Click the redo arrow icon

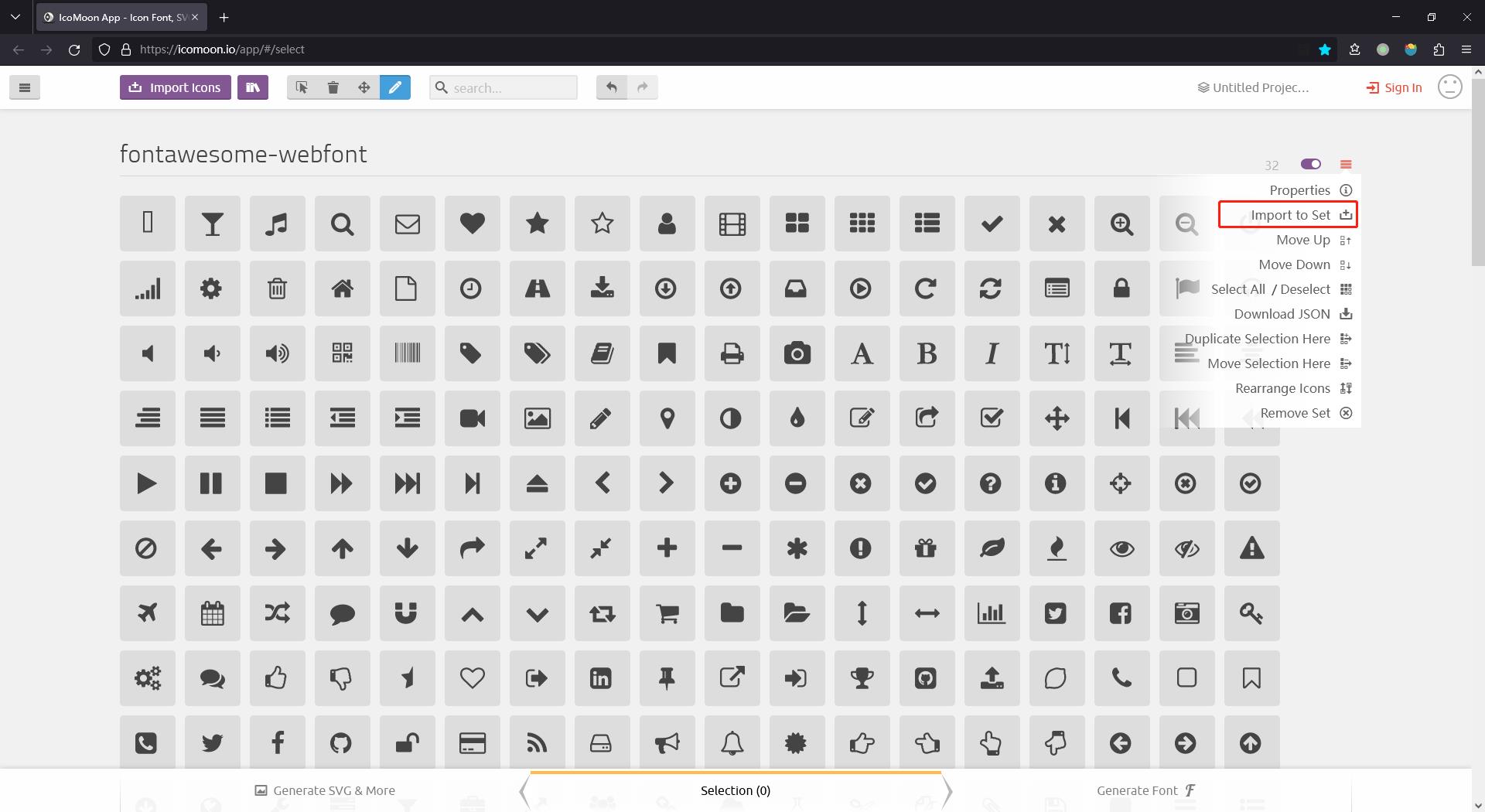(642, 87)
